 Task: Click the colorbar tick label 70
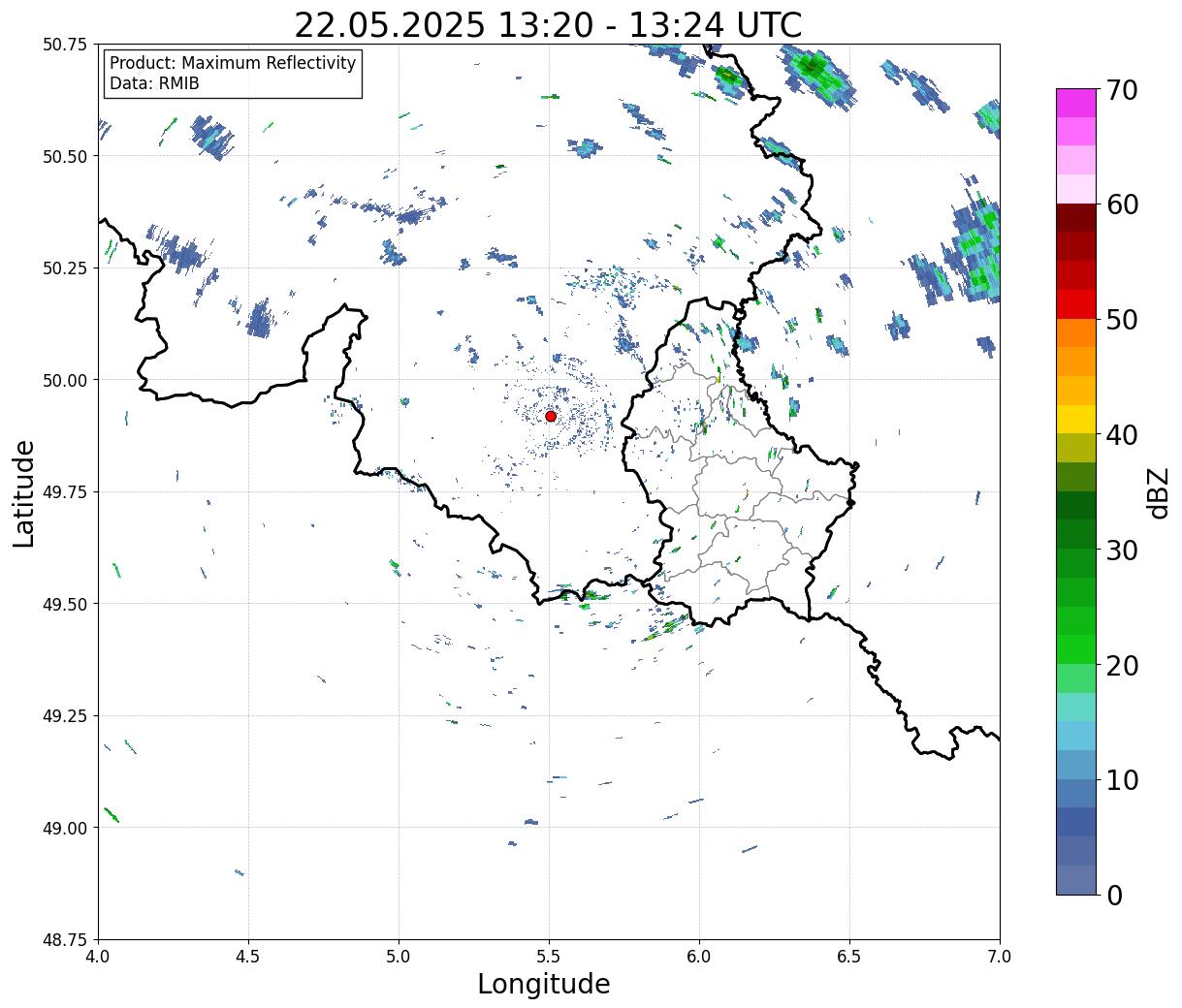(1122, 90)
